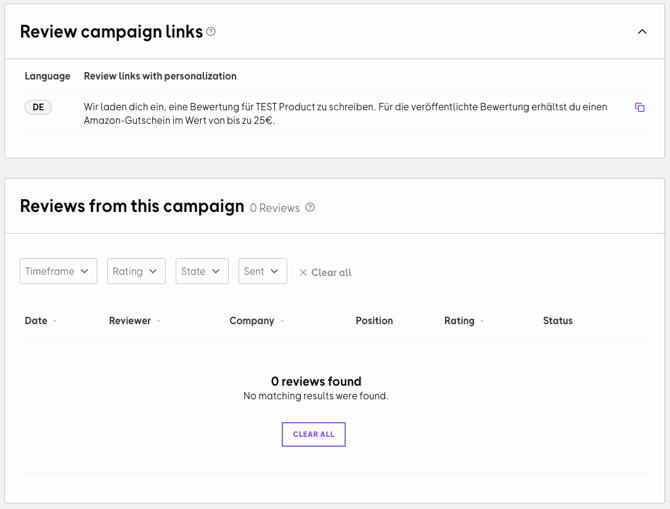Click the DE language badge
670x509 pixels.
point(38,107)
